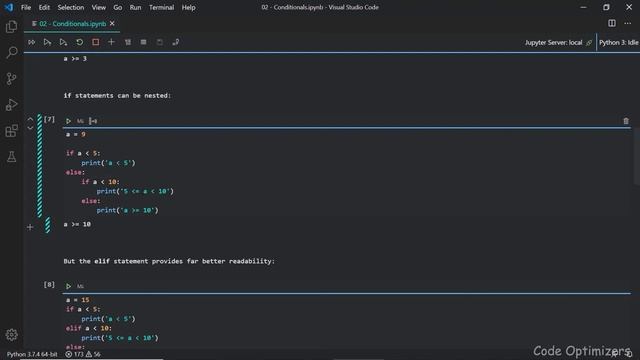Change cell 8 to markdown via M icon
The height and width of the screenshot is (360, 640).
pyautogui.click(x=80, y=286)
